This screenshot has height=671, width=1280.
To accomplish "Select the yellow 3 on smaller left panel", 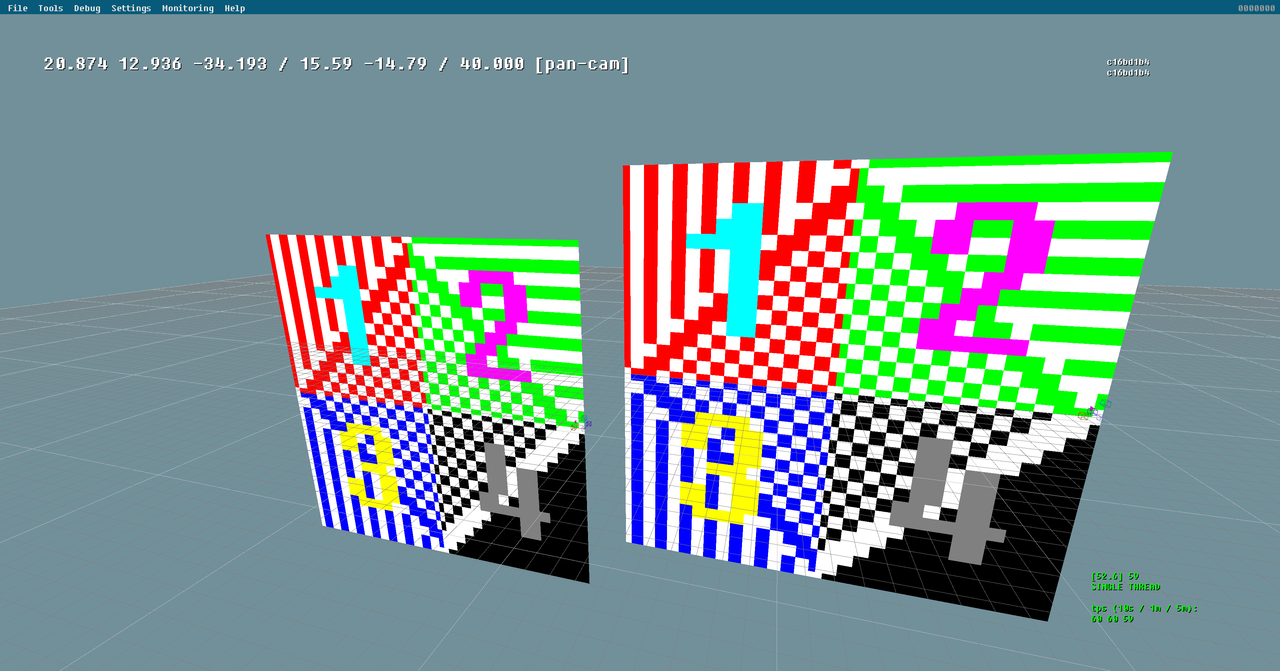I will (371, 466).
